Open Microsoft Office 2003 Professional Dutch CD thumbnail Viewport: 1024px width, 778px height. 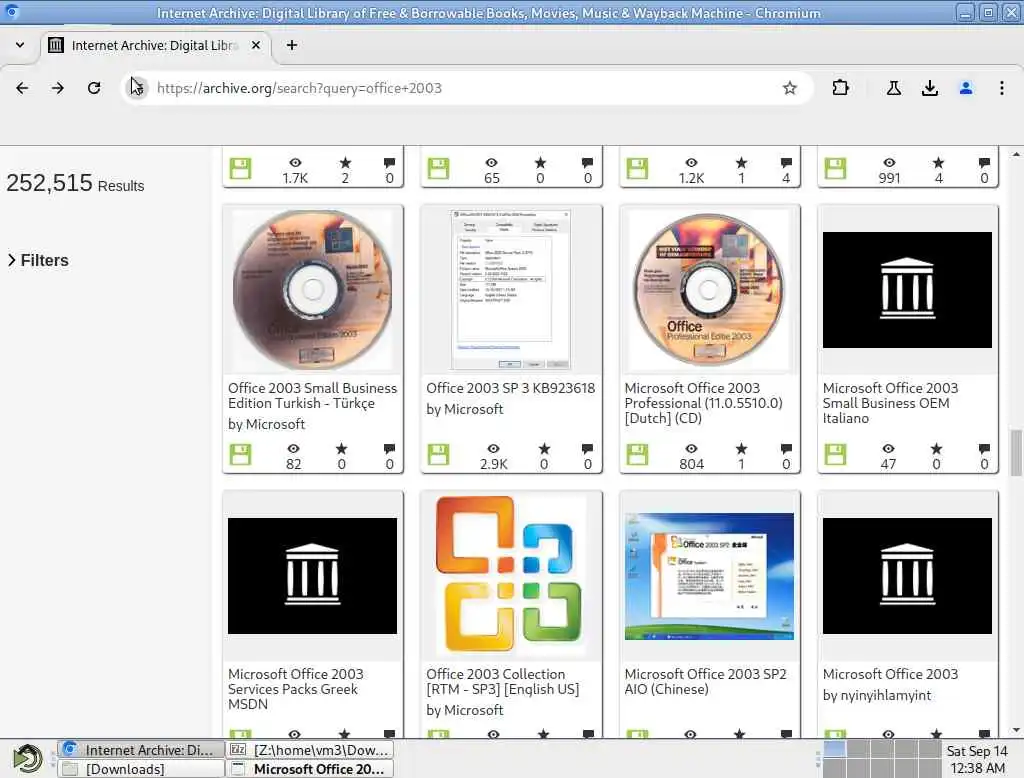[709, 289]
